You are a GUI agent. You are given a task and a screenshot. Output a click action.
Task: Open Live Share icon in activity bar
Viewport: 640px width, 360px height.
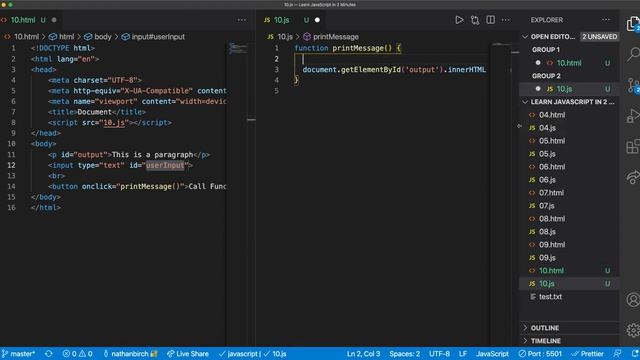(633, 177)
